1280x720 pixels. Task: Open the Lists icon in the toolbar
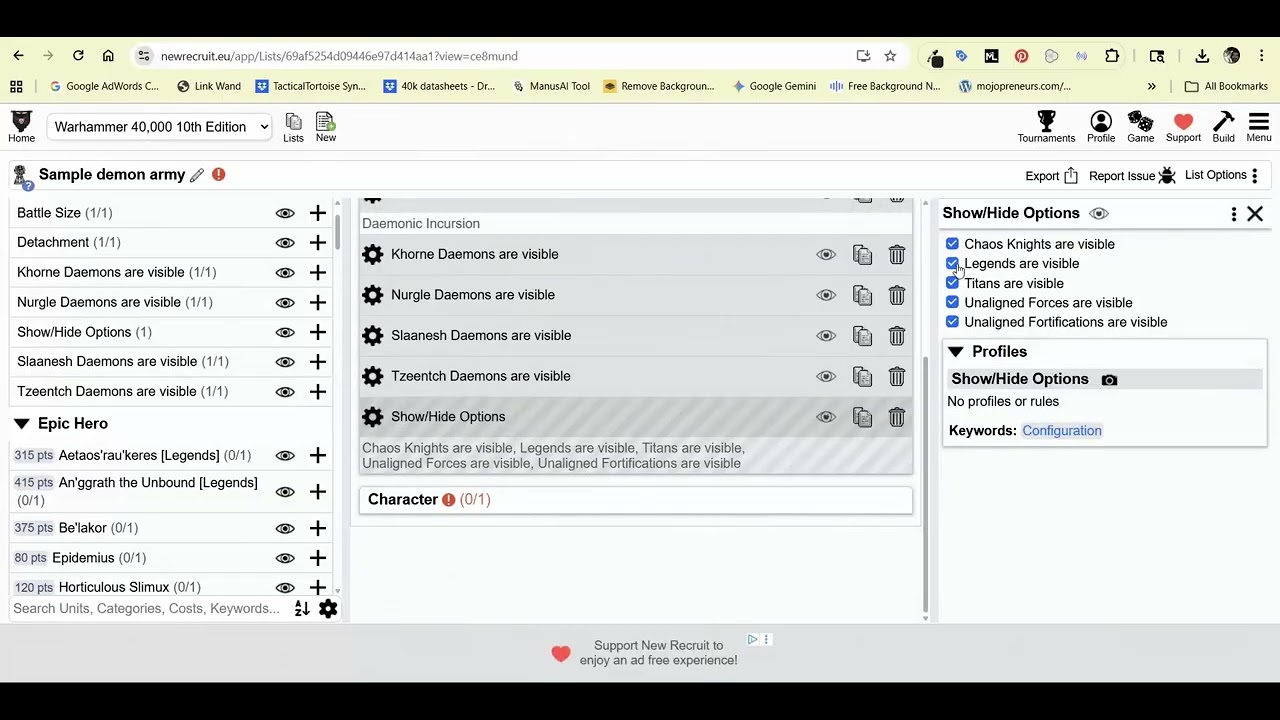pos(293,127)
